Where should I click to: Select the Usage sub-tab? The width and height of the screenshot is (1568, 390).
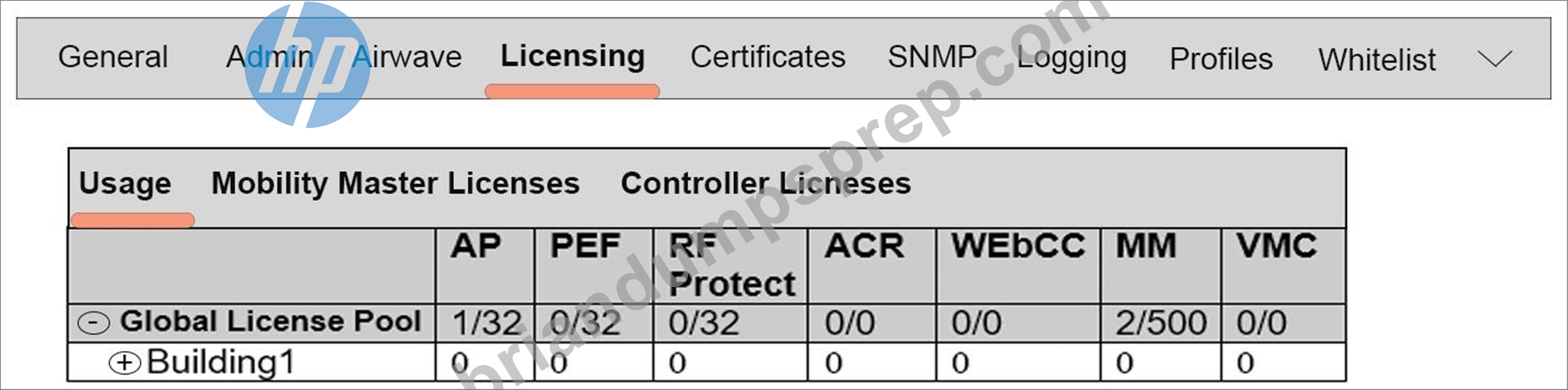coord(125,184)
